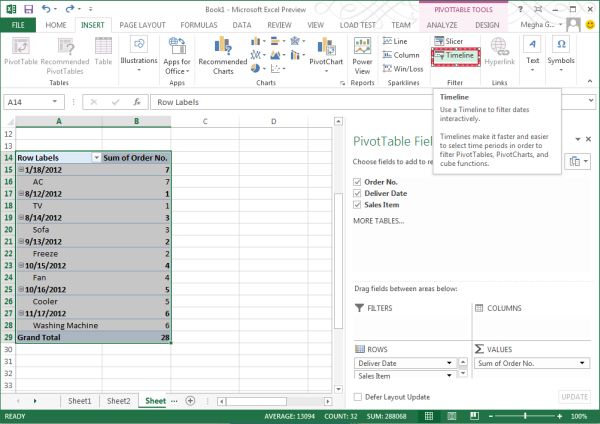
Task: Collapse the ribbon with the arrow
Action: point(590,81)
